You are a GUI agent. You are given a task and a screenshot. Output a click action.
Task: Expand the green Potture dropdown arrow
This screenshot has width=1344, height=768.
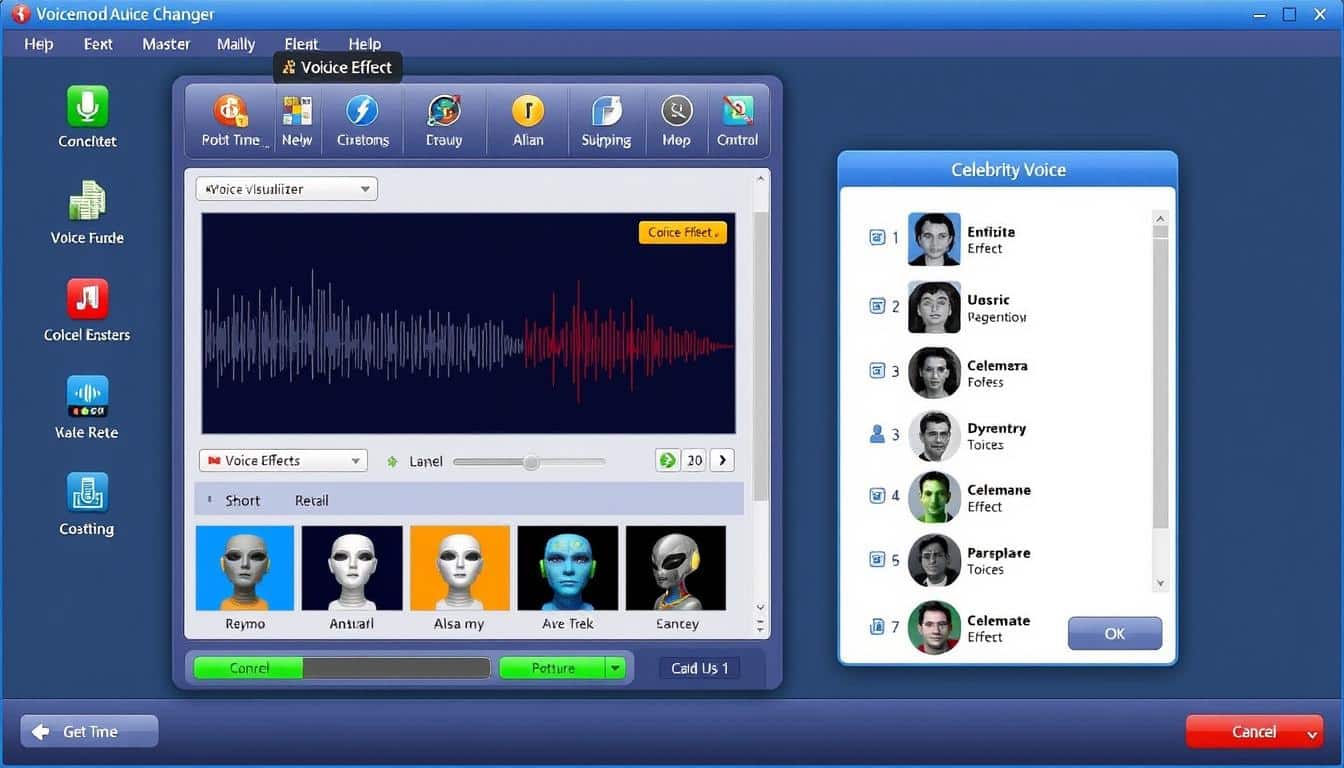(616, 668)
